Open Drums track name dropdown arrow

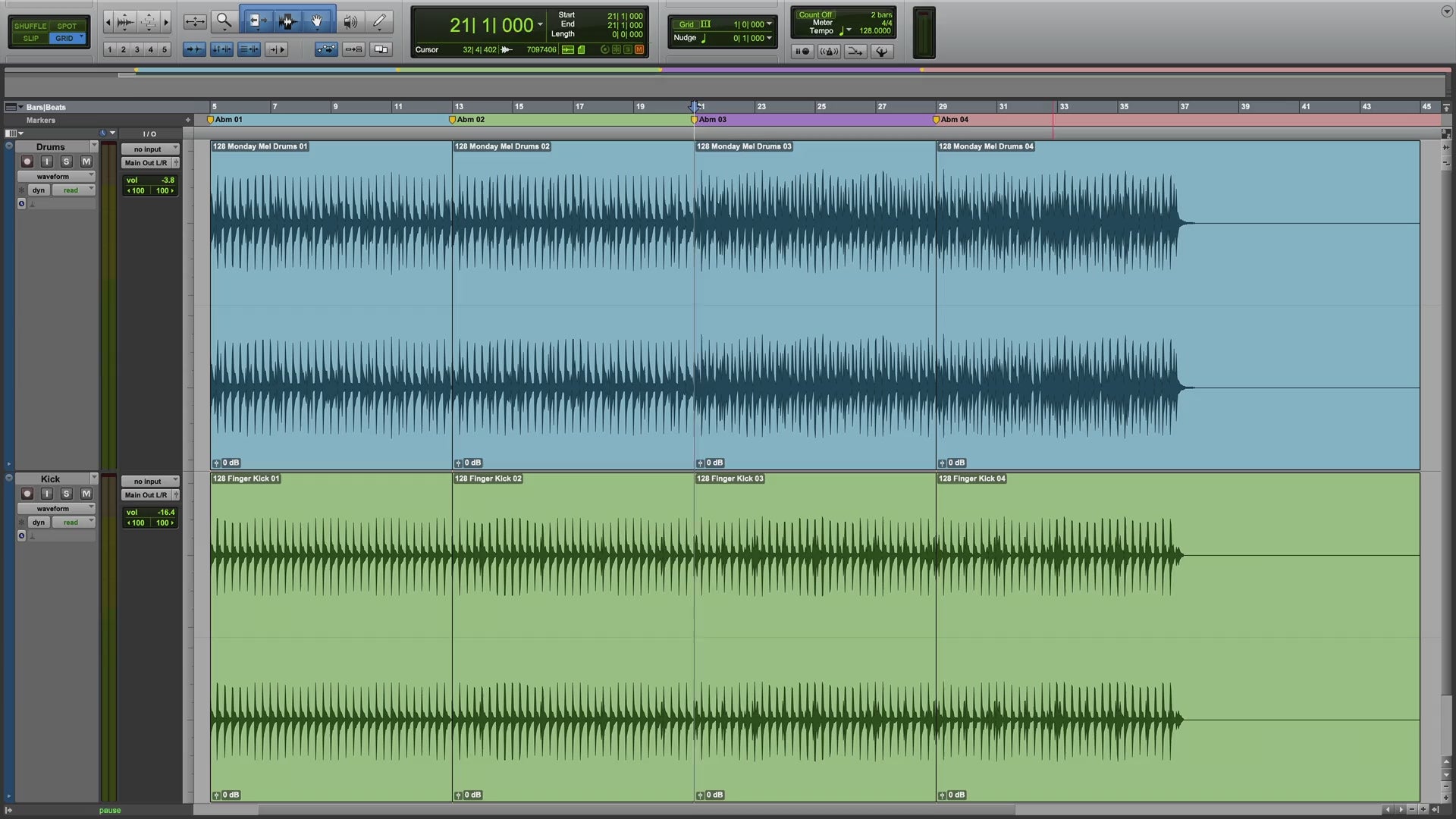coord(94,146)
